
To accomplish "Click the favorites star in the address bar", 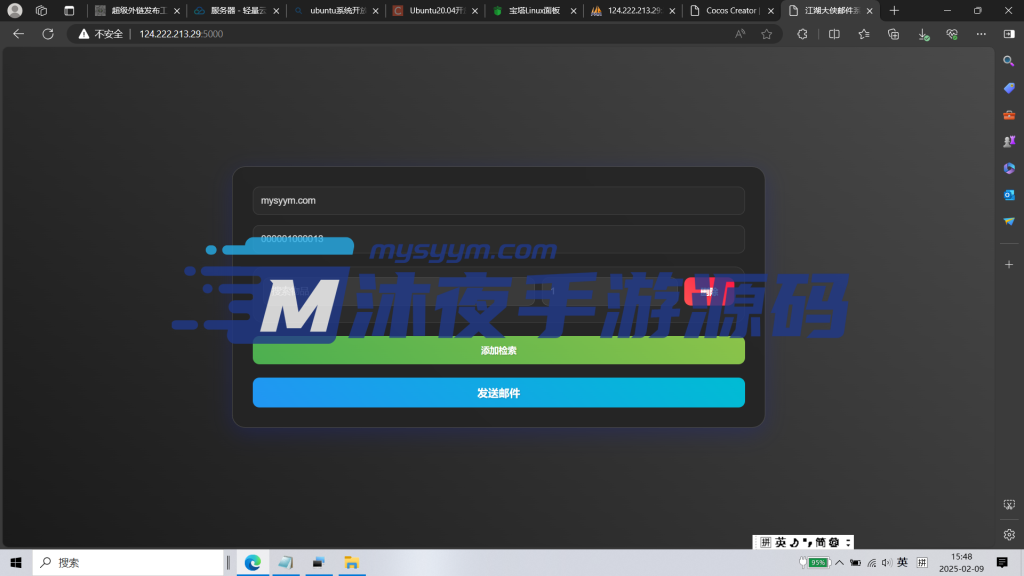I will [766, 33].
